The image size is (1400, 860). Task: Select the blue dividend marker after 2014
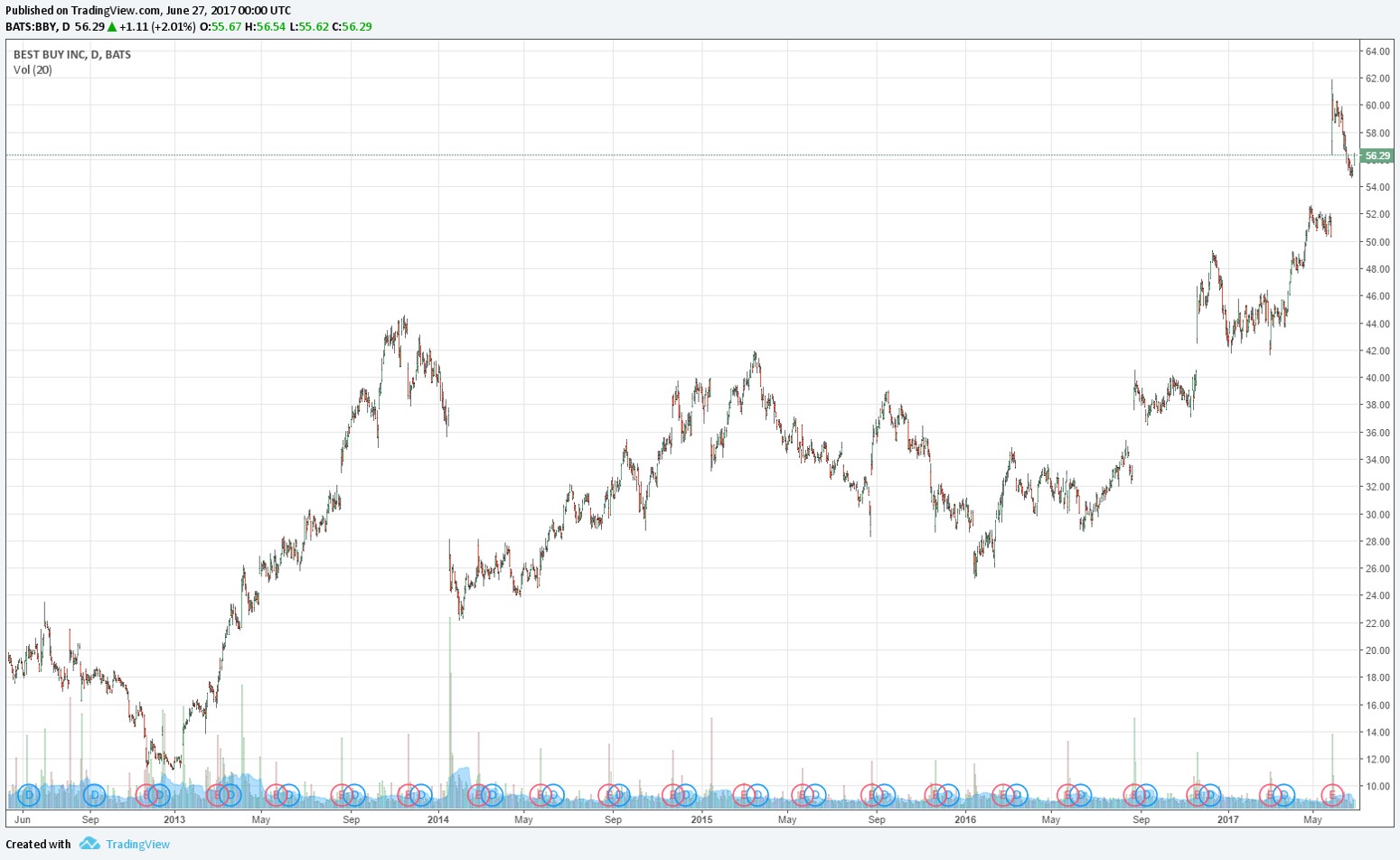[491, 795]
